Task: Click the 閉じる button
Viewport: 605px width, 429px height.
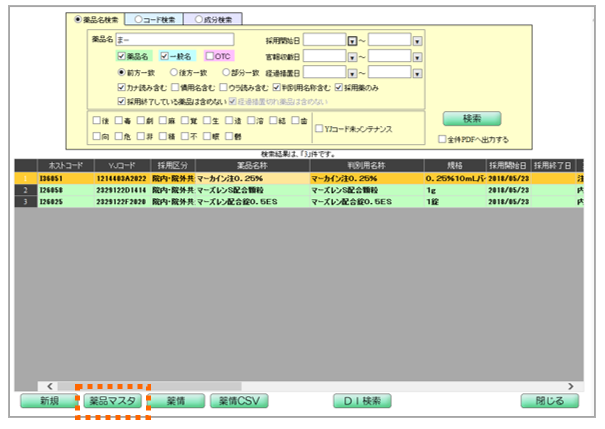Action: click(549, 400)
